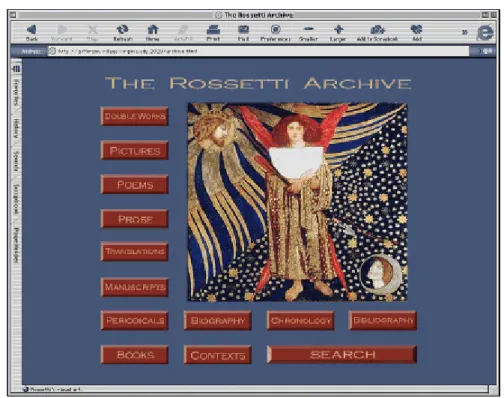Open the Prose section
Image resolution: width=504 pixels, height=398 pixels.
(x=135, y=219)
